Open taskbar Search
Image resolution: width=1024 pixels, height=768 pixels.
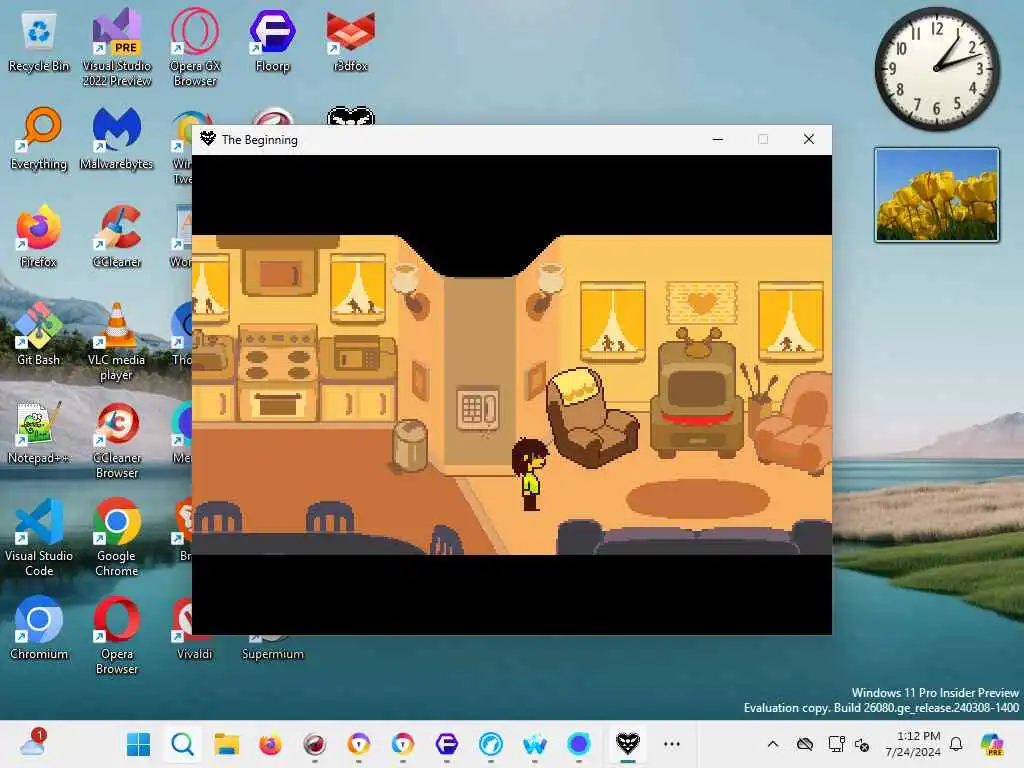coord(182,744)
